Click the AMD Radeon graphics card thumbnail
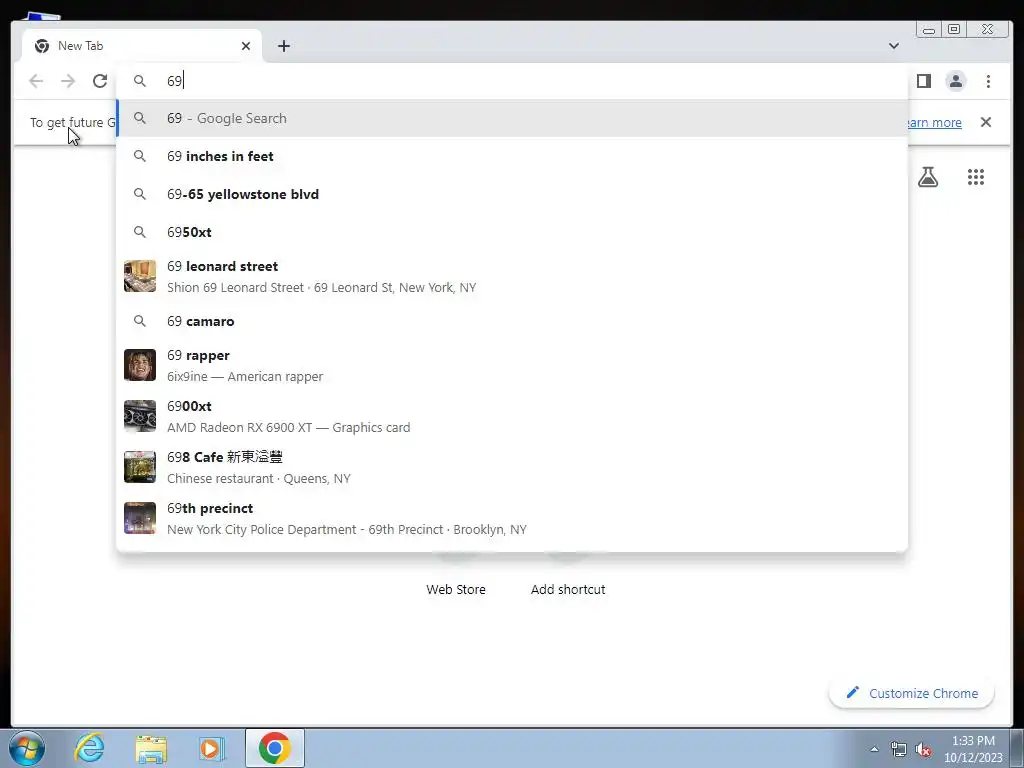The width and height of the screenshot is (1024, 768). (140, 416)
